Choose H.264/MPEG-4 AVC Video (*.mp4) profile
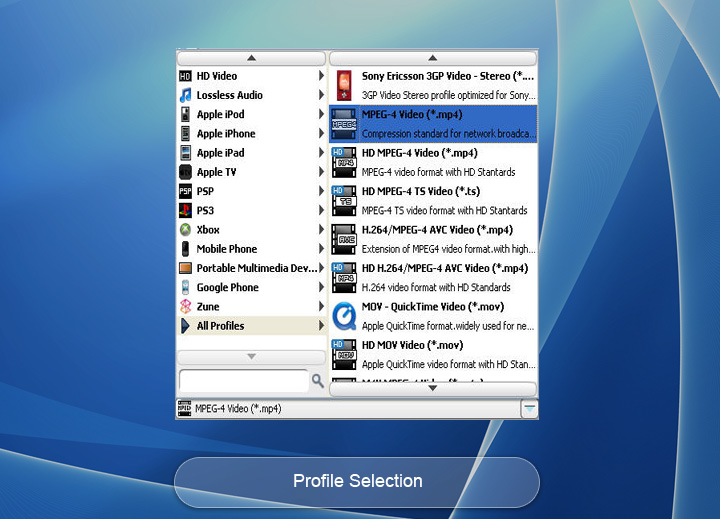Image resolution: width=720 pixels, height=519 pixels. click(433, 239)
